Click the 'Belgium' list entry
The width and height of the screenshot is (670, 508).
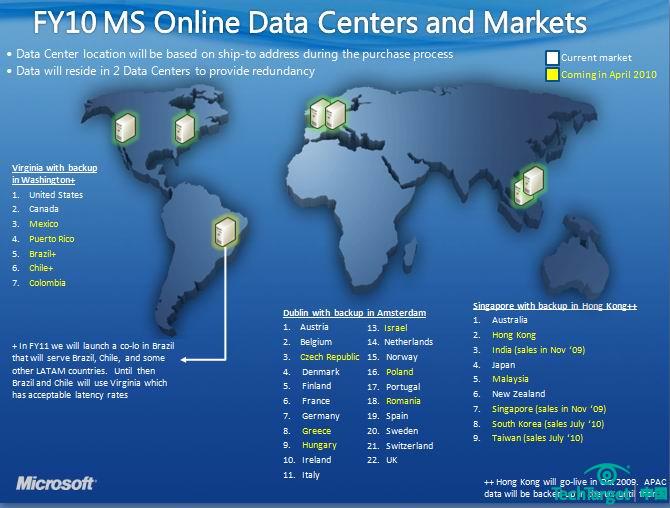point(316,342)
